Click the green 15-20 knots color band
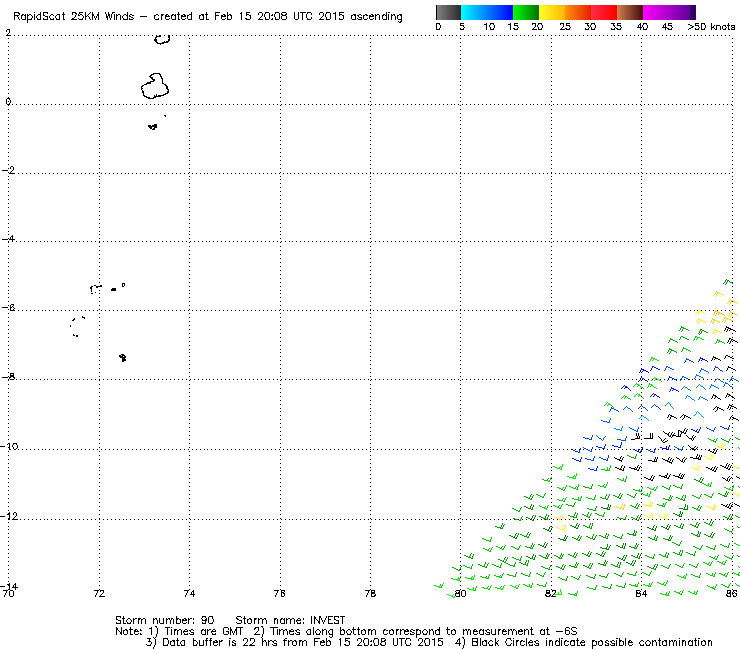Screen dimensions: 740x650 pyautogui.click(x=526, y=12)
